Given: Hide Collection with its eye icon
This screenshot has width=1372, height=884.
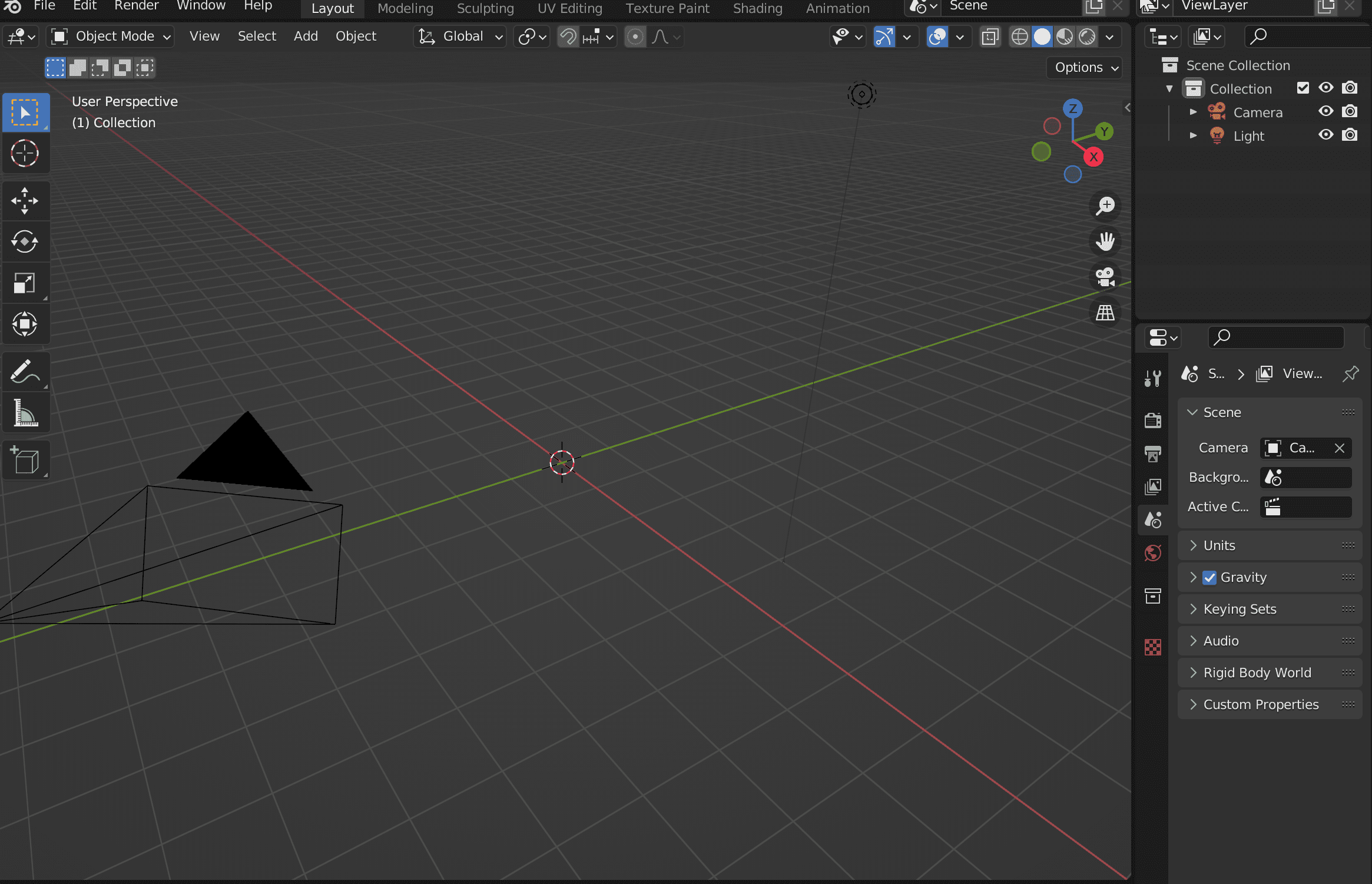Looking at the screenshot, I should coord(1325,88).
